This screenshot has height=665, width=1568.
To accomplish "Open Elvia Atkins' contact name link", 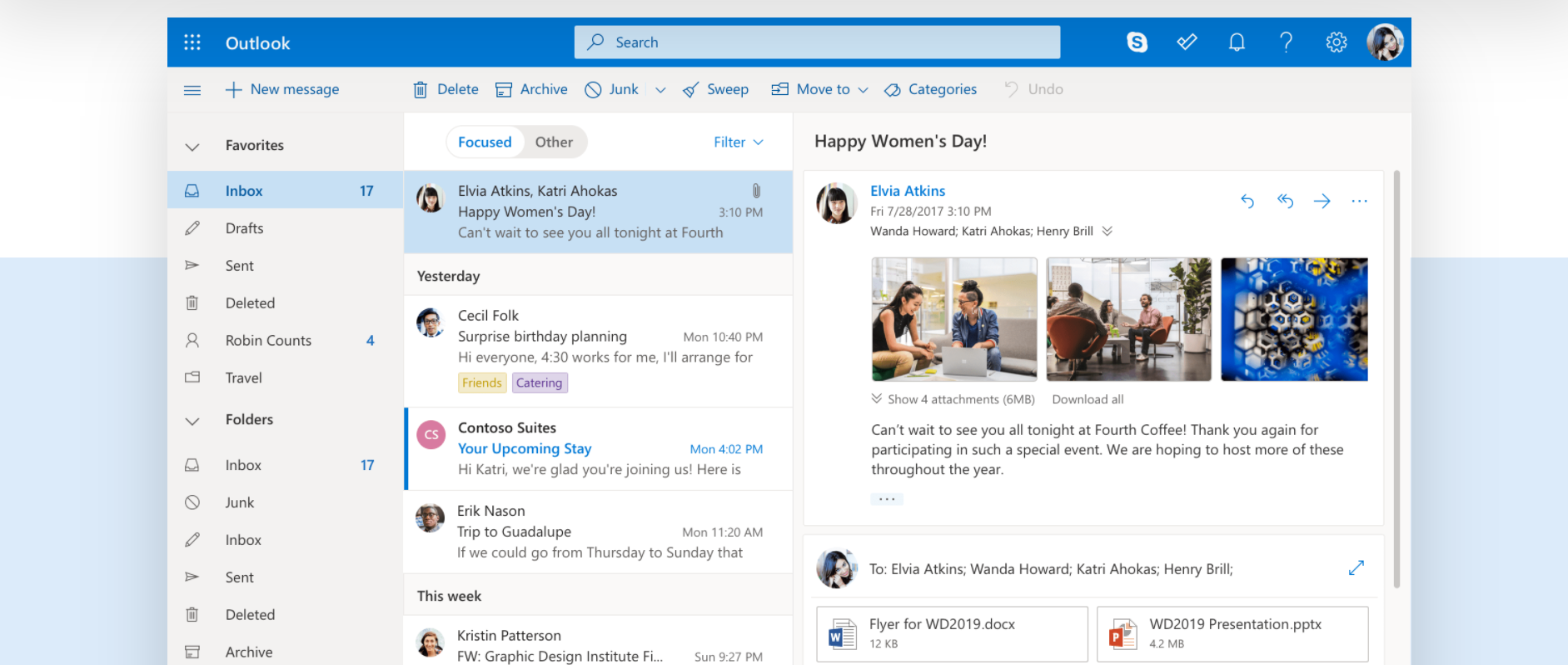I will point(908,191).
